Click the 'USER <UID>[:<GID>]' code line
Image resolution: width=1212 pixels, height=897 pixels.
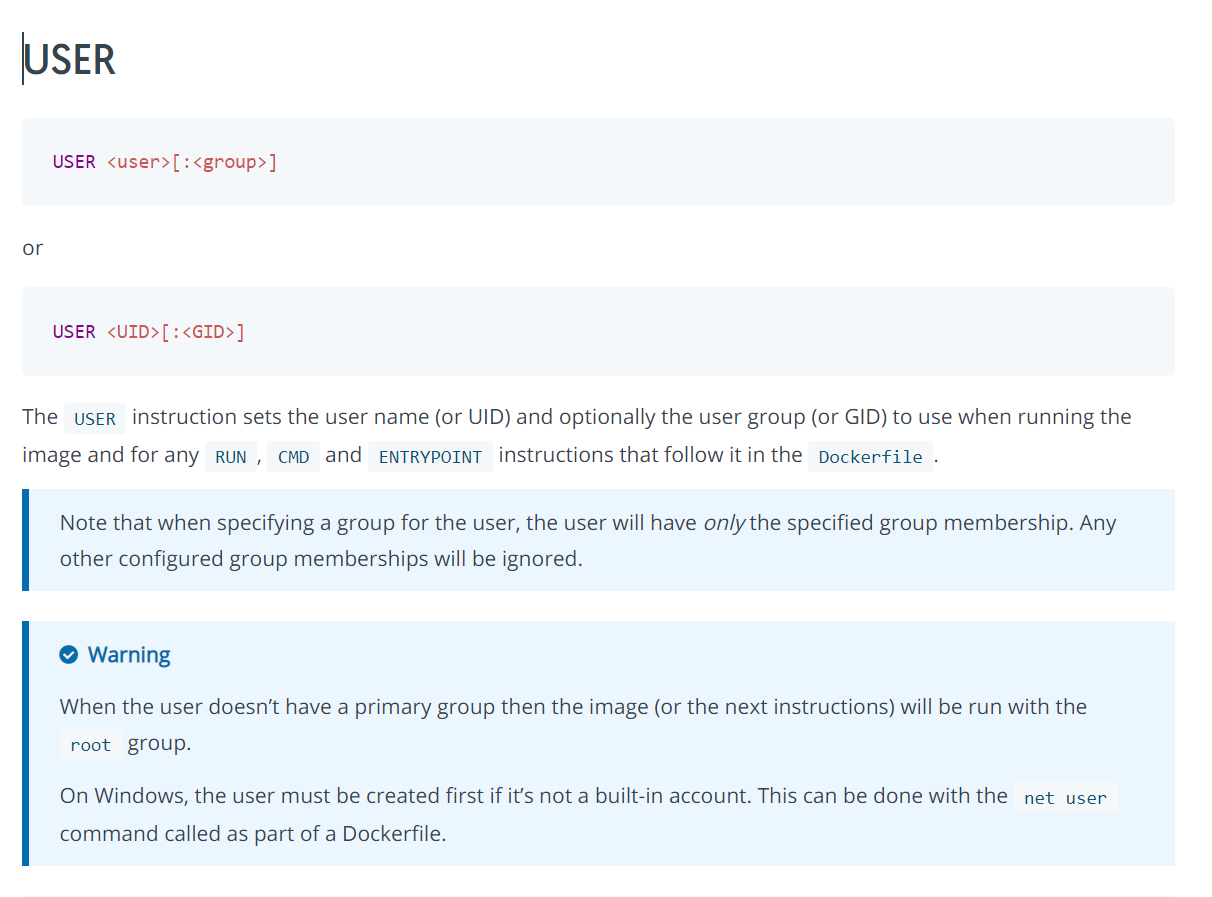pos(149,331)
